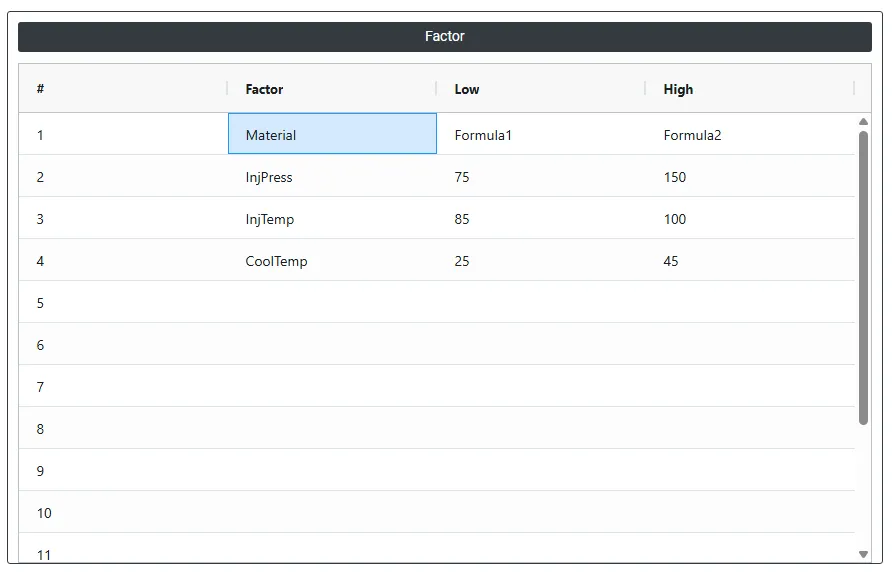The width and height of the screenshot is (893, 584).
Task: Select the InjPress cell
Action: 332,176
